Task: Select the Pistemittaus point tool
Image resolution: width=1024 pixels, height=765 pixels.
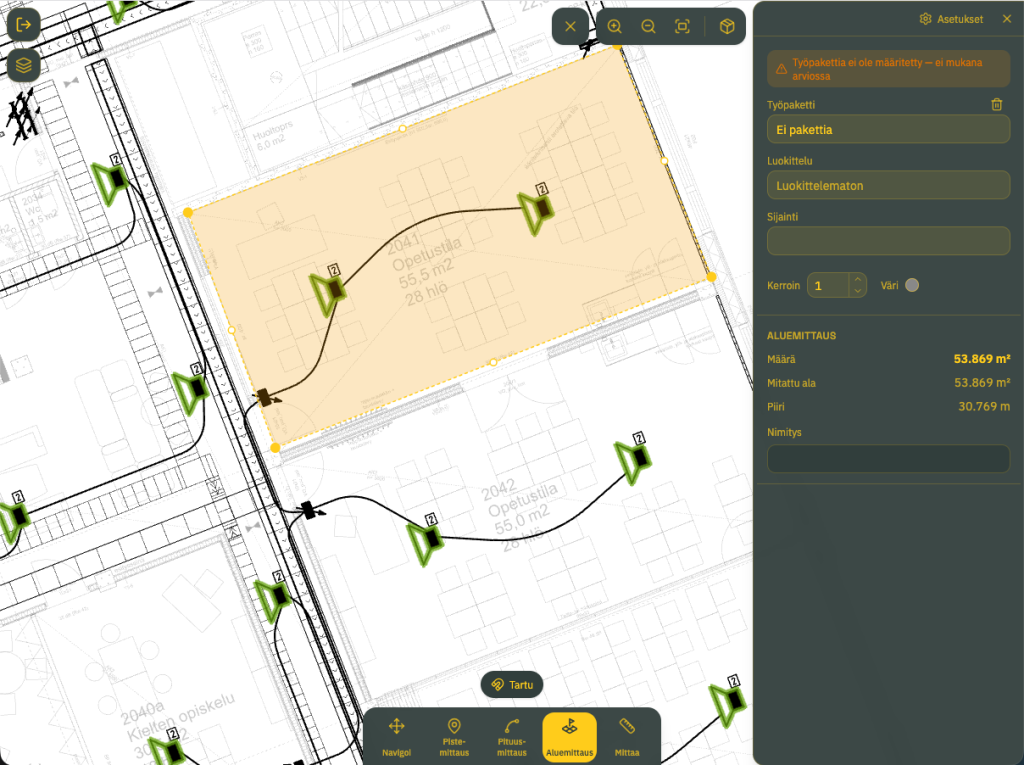Action: tap(454, 737)
